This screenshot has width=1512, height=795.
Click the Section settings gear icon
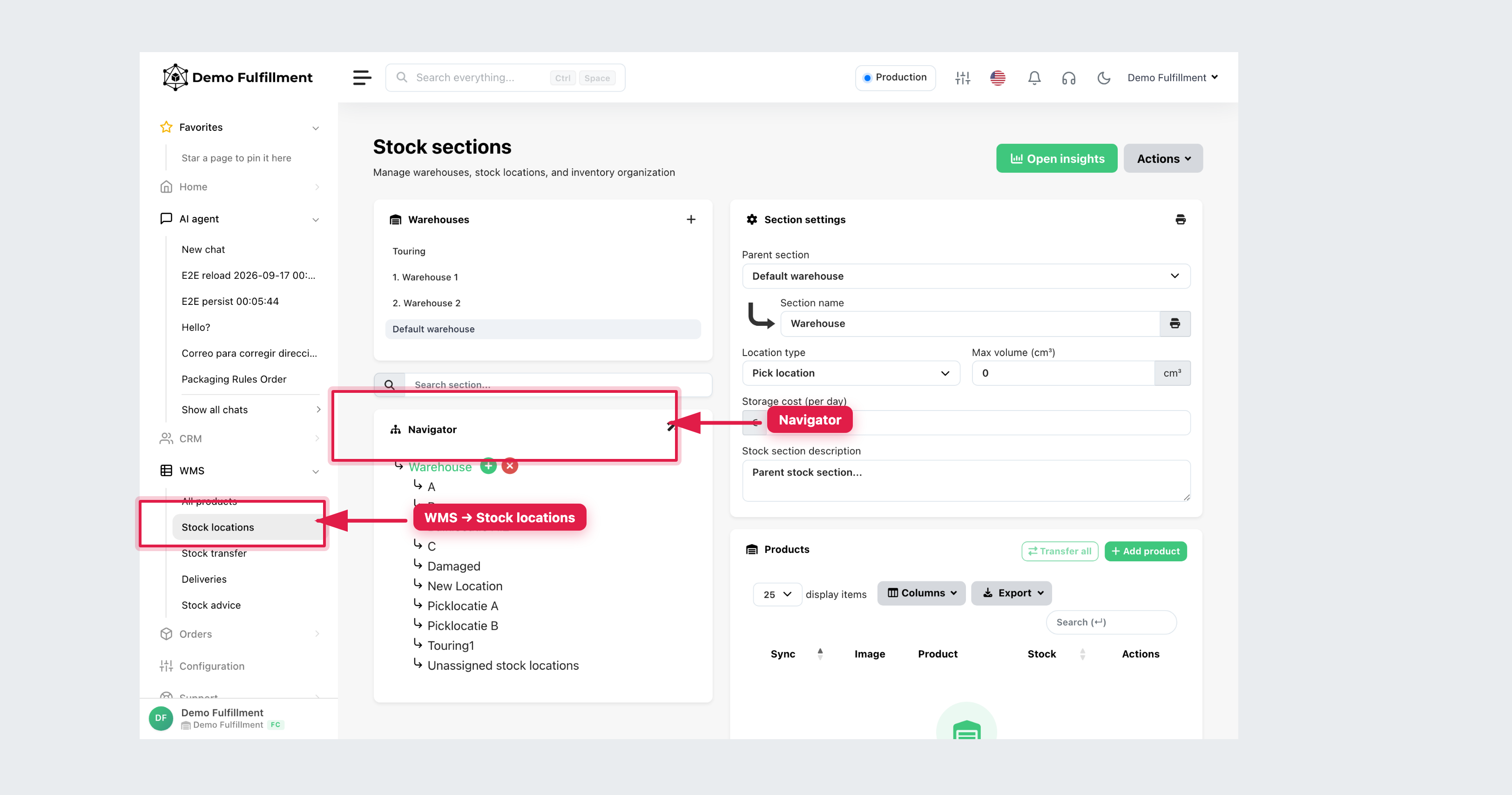(x=751, y=219)
